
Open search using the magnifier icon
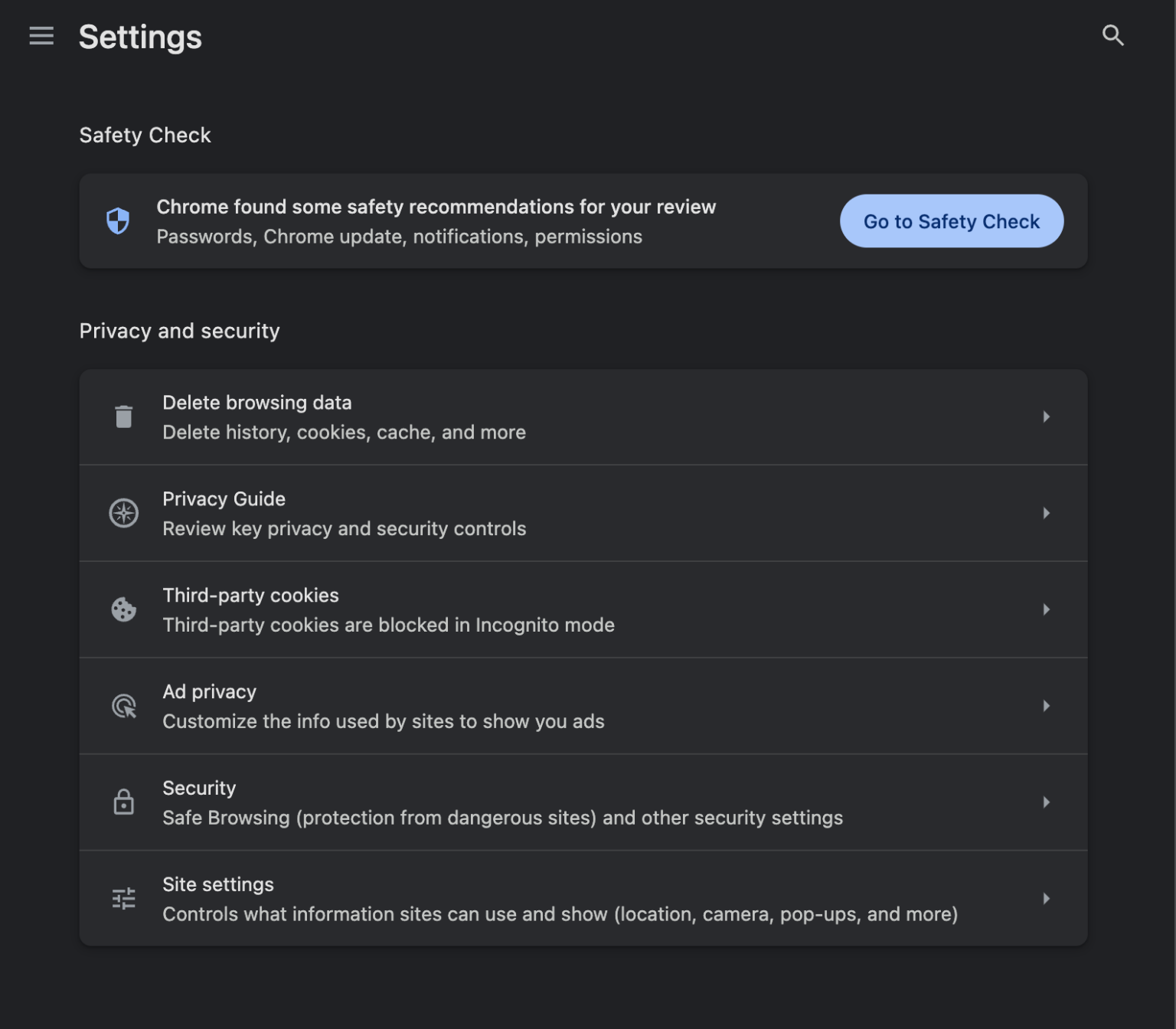[x=1113, y=35]
